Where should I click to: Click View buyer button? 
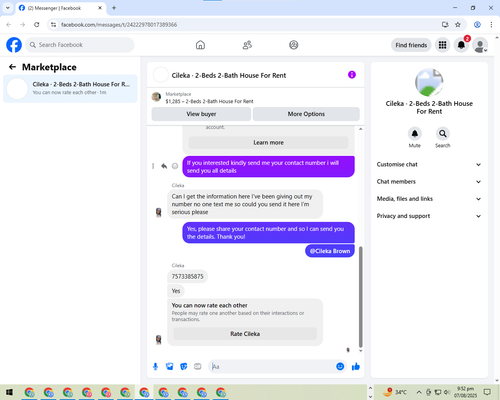tap(201, 114)
